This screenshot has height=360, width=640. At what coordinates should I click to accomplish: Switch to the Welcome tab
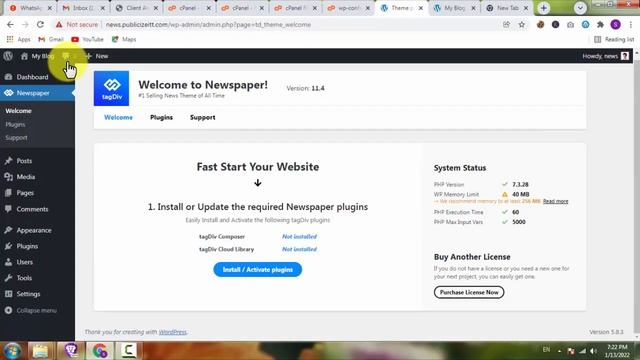click(x=118, y=117)
